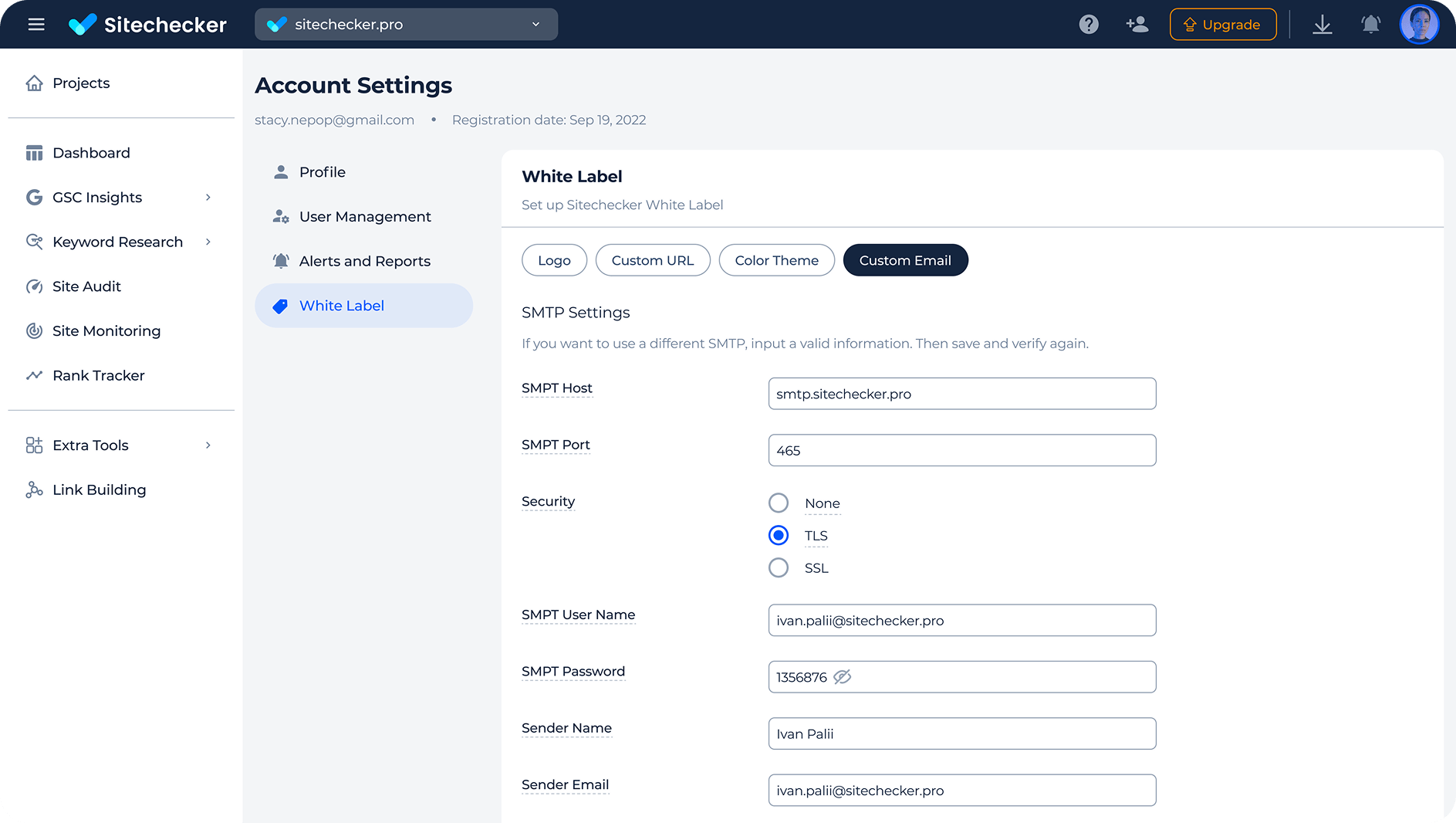Click the SMPT Password input field

click(x=961, y=677)
